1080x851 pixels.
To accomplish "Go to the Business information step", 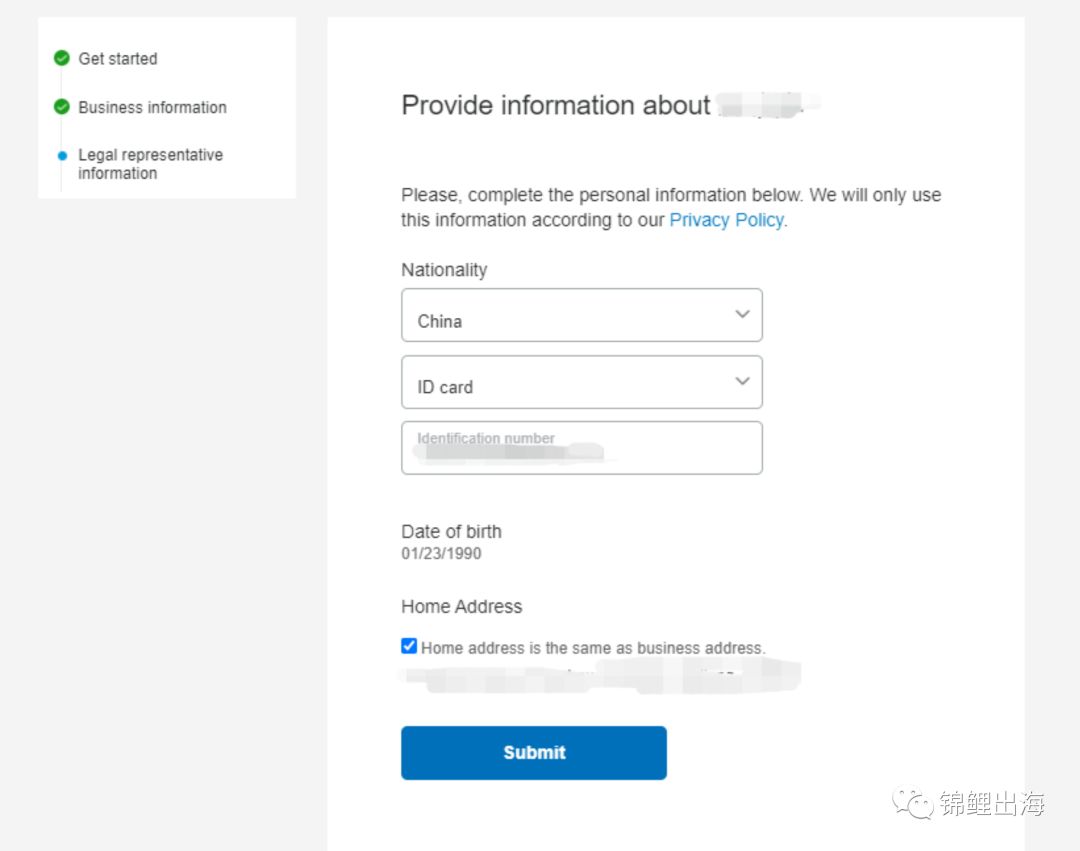I will coord(152,107).
